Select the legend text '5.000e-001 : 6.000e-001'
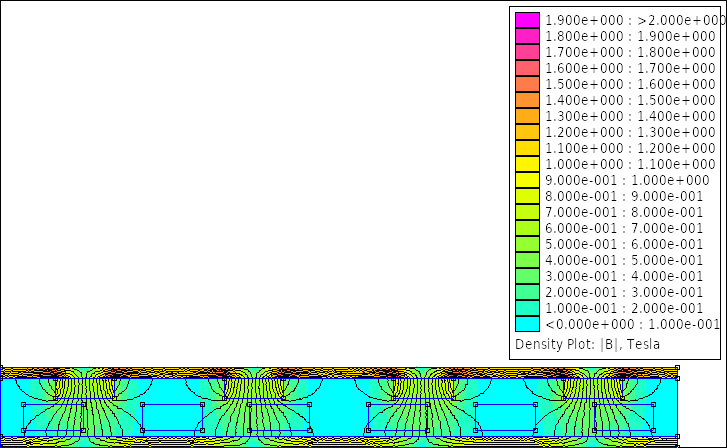 coord(624,244)
